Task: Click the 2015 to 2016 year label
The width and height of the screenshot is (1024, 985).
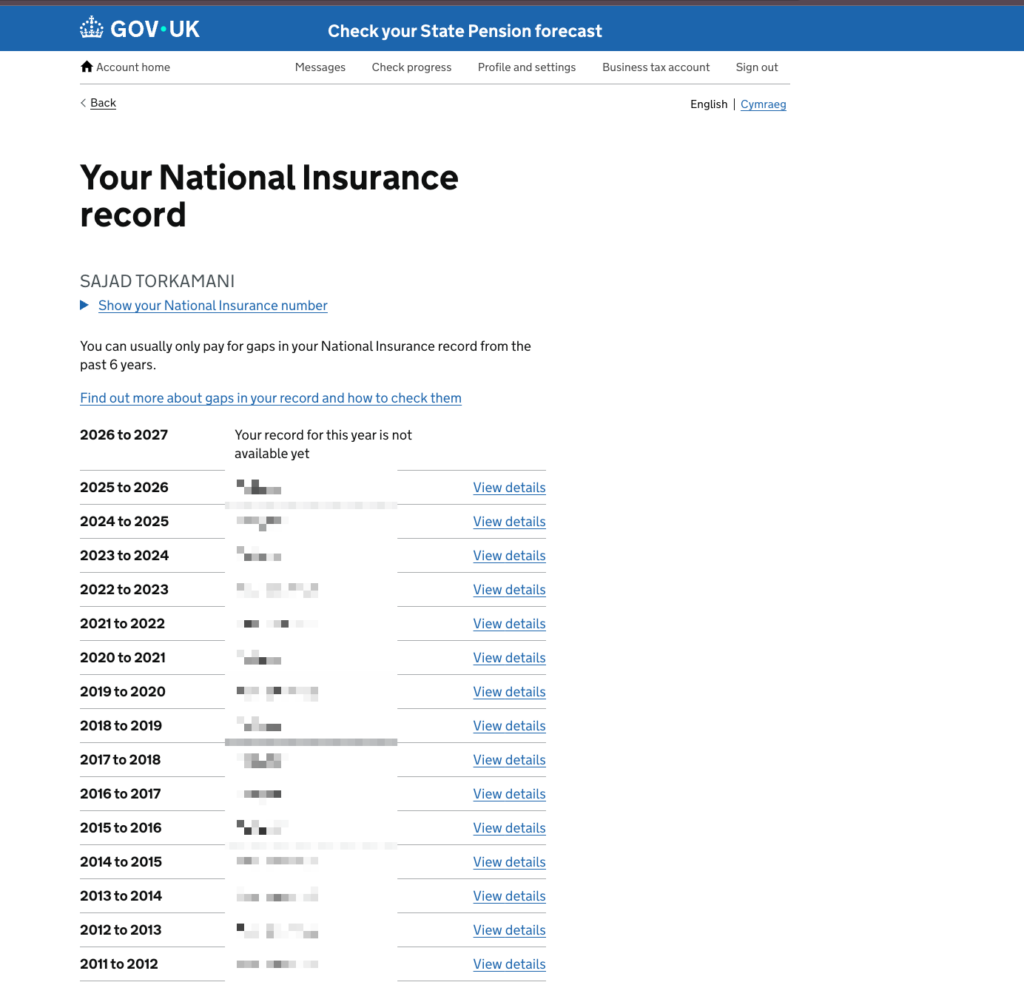Action: pyautogui.click(x=121, y=828)
